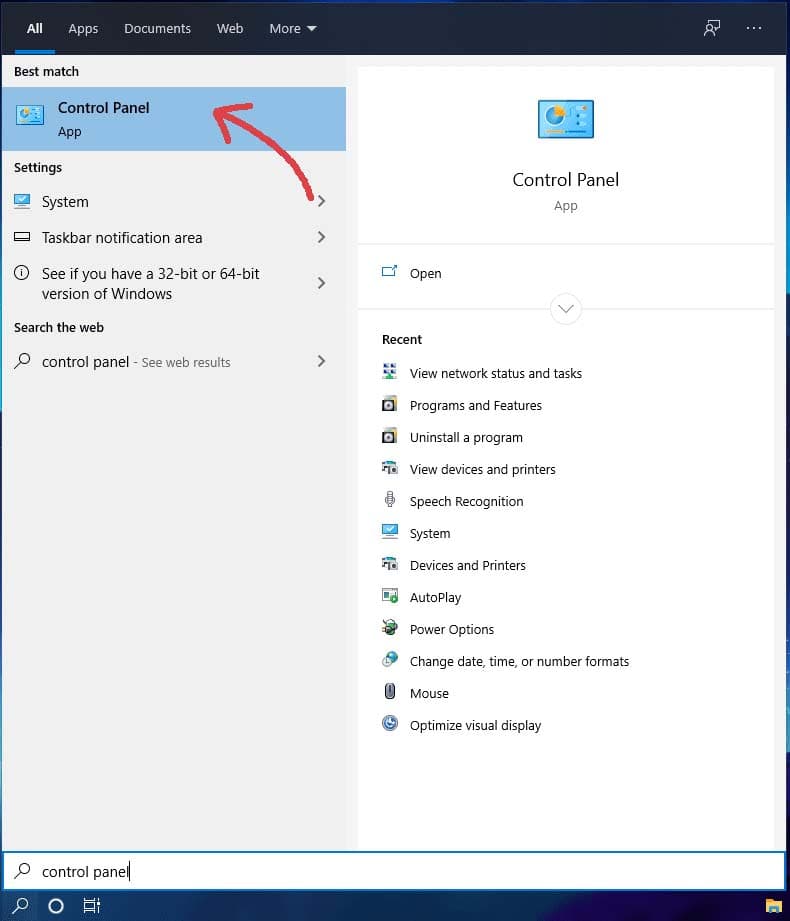Screen dimensions: 790x921
Task: Click Control Panel title in preview pane
Action: tap(566, 180)
